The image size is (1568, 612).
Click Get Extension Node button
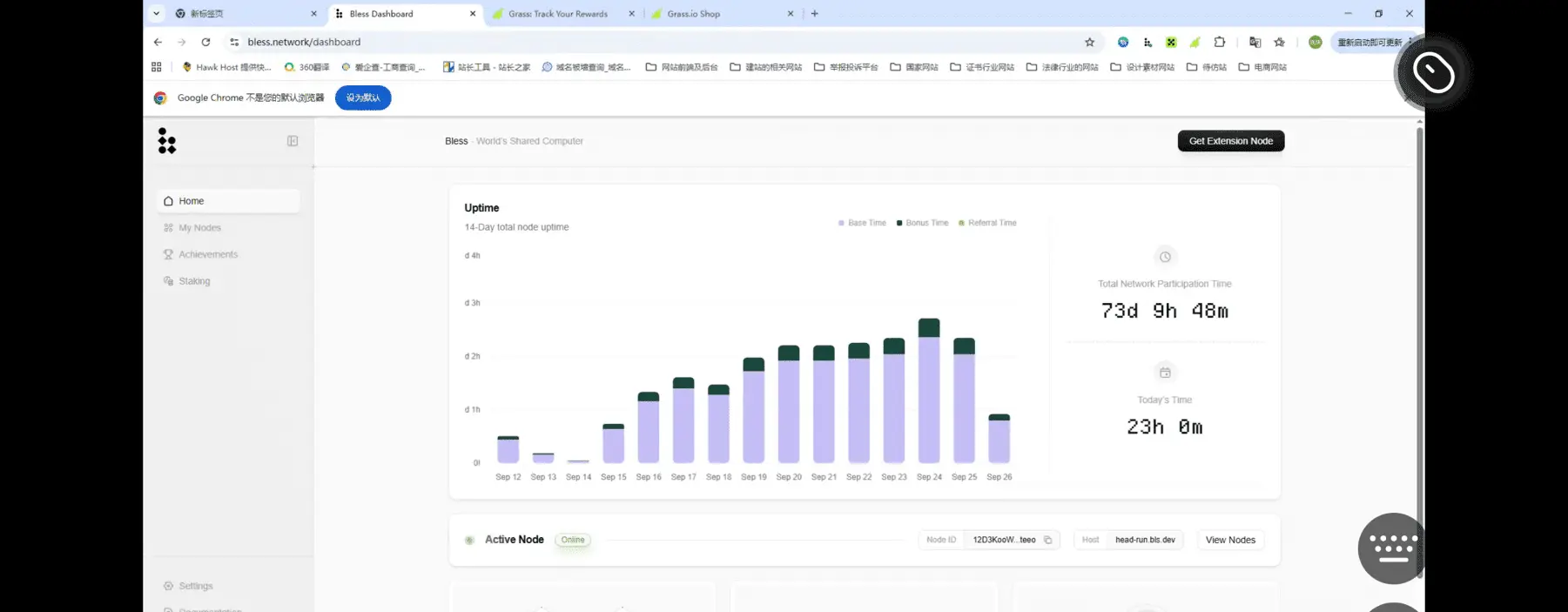(1231, 141)
